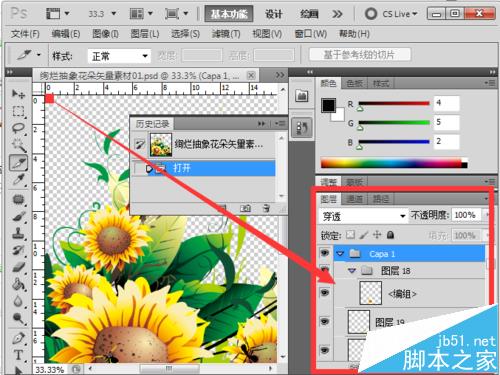
Task: Select the Eraser tool
Action: coord(18,267)
